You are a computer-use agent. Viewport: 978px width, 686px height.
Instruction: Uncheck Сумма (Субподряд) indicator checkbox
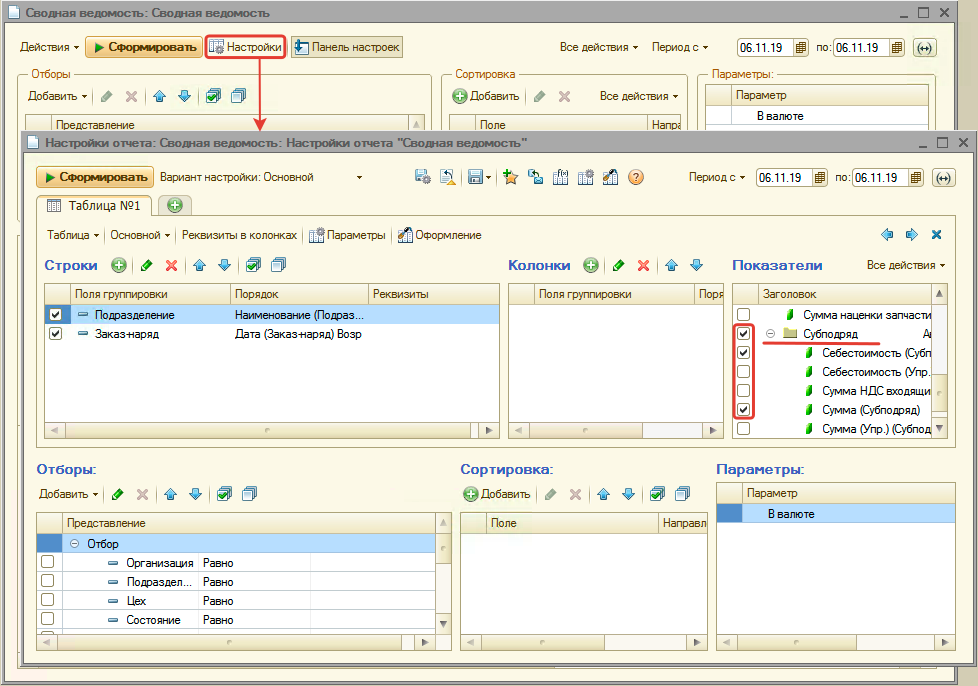[743, 410]
